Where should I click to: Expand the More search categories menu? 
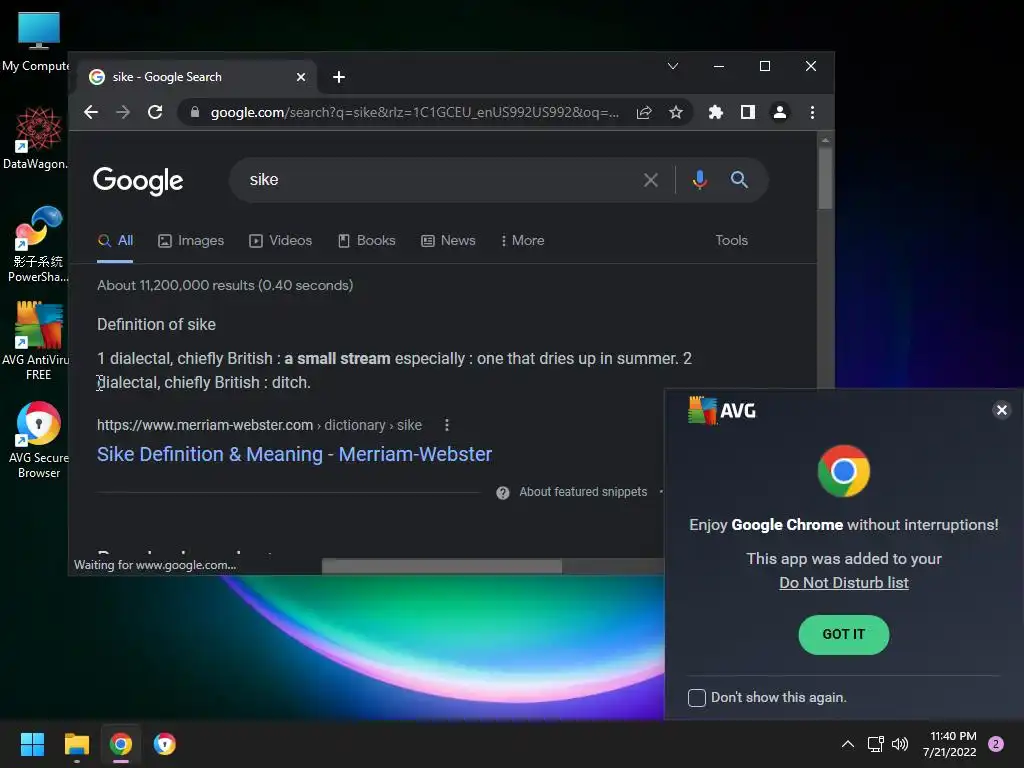click(x=522, y=240)
